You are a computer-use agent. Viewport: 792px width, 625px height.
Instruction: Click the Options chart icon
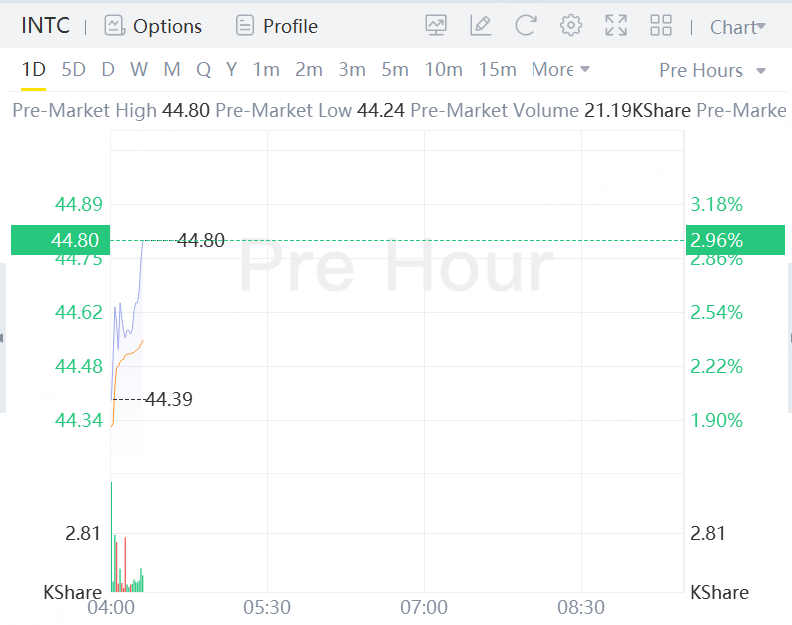tap(115, 26)
